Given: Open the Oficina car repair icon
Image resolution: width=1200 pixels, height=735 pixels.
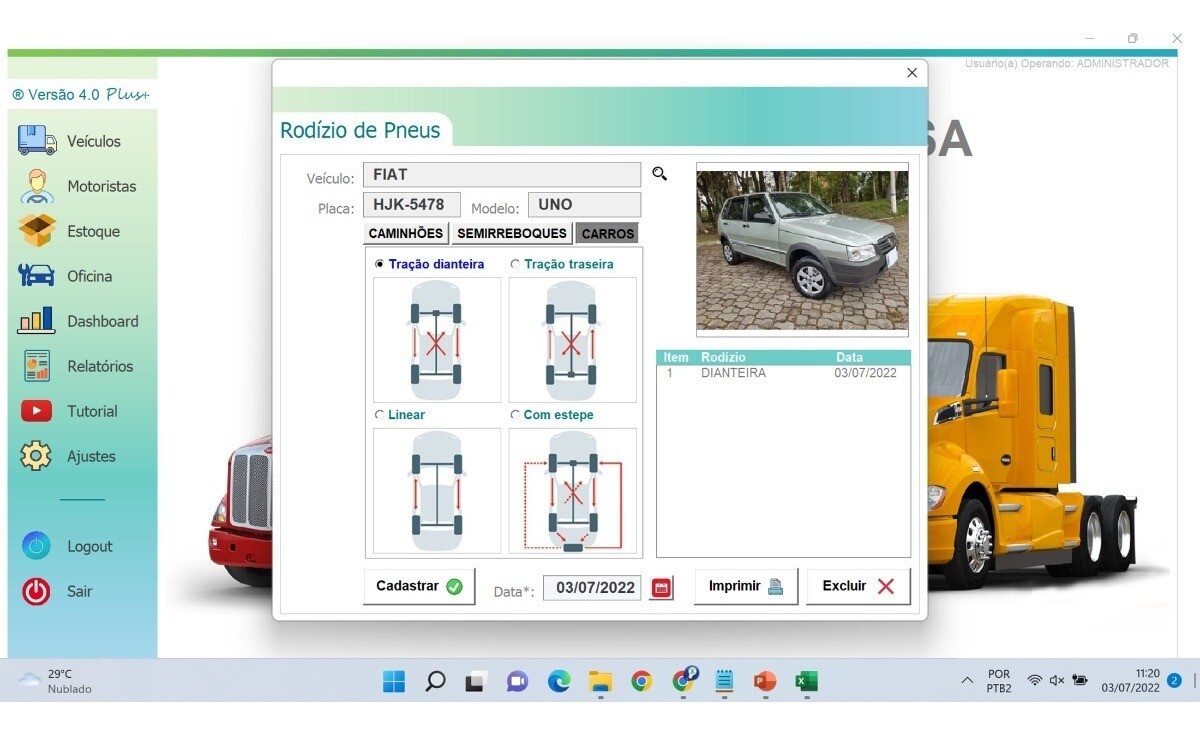Looking at the screenshot, I should coord(37,276).
